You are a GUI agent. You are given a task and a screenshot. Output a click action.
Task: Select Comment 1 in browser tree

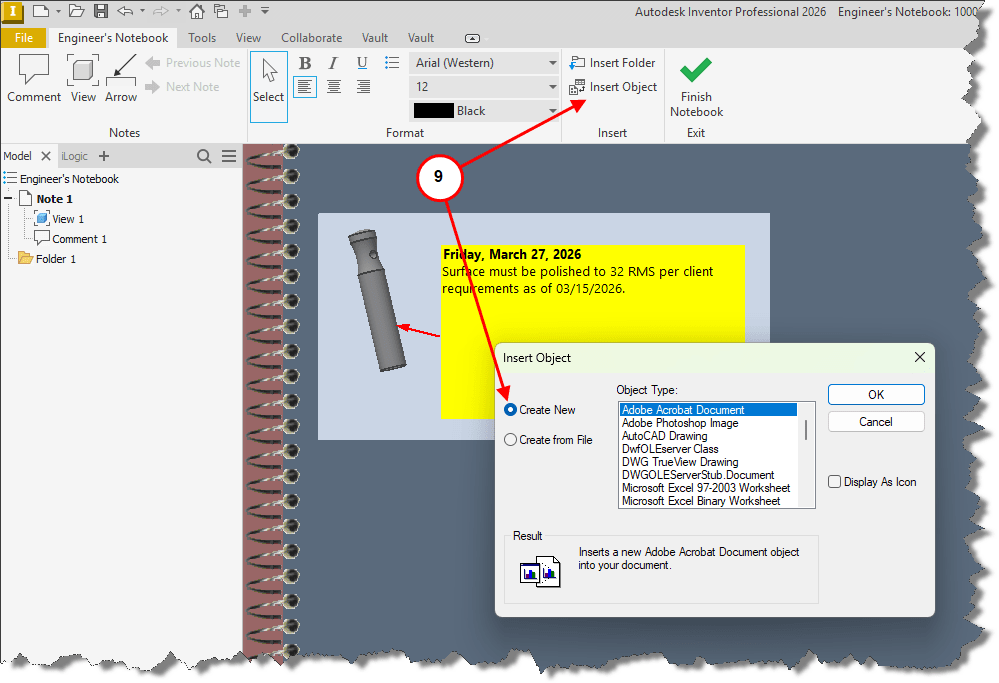79,239
